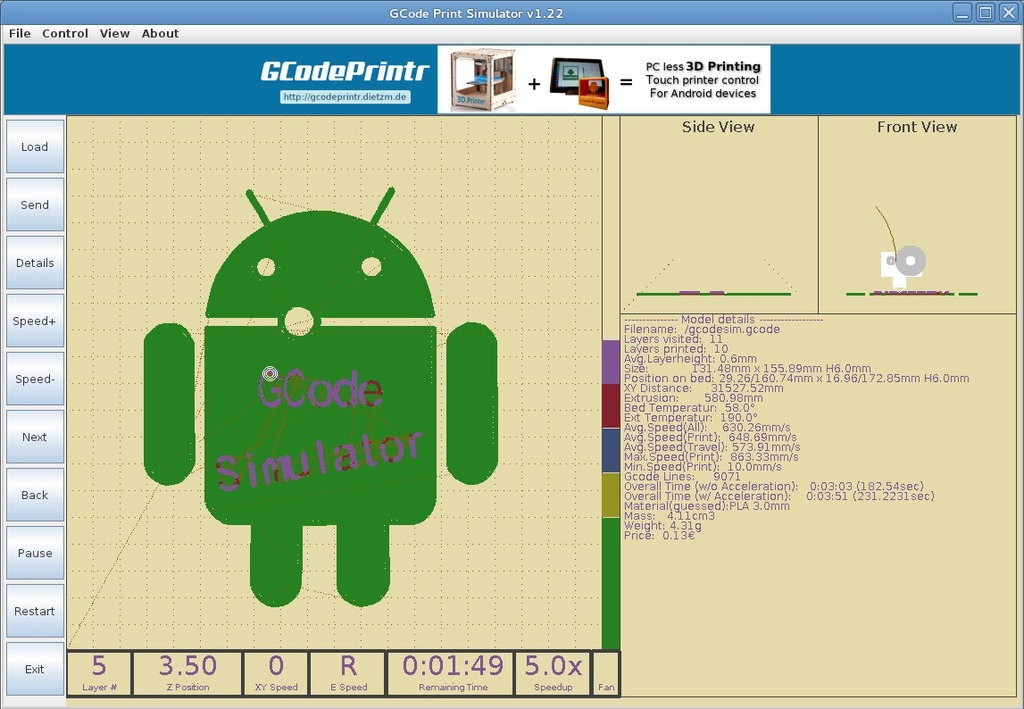Click the blue layer color bar

(x=611, y=450)
